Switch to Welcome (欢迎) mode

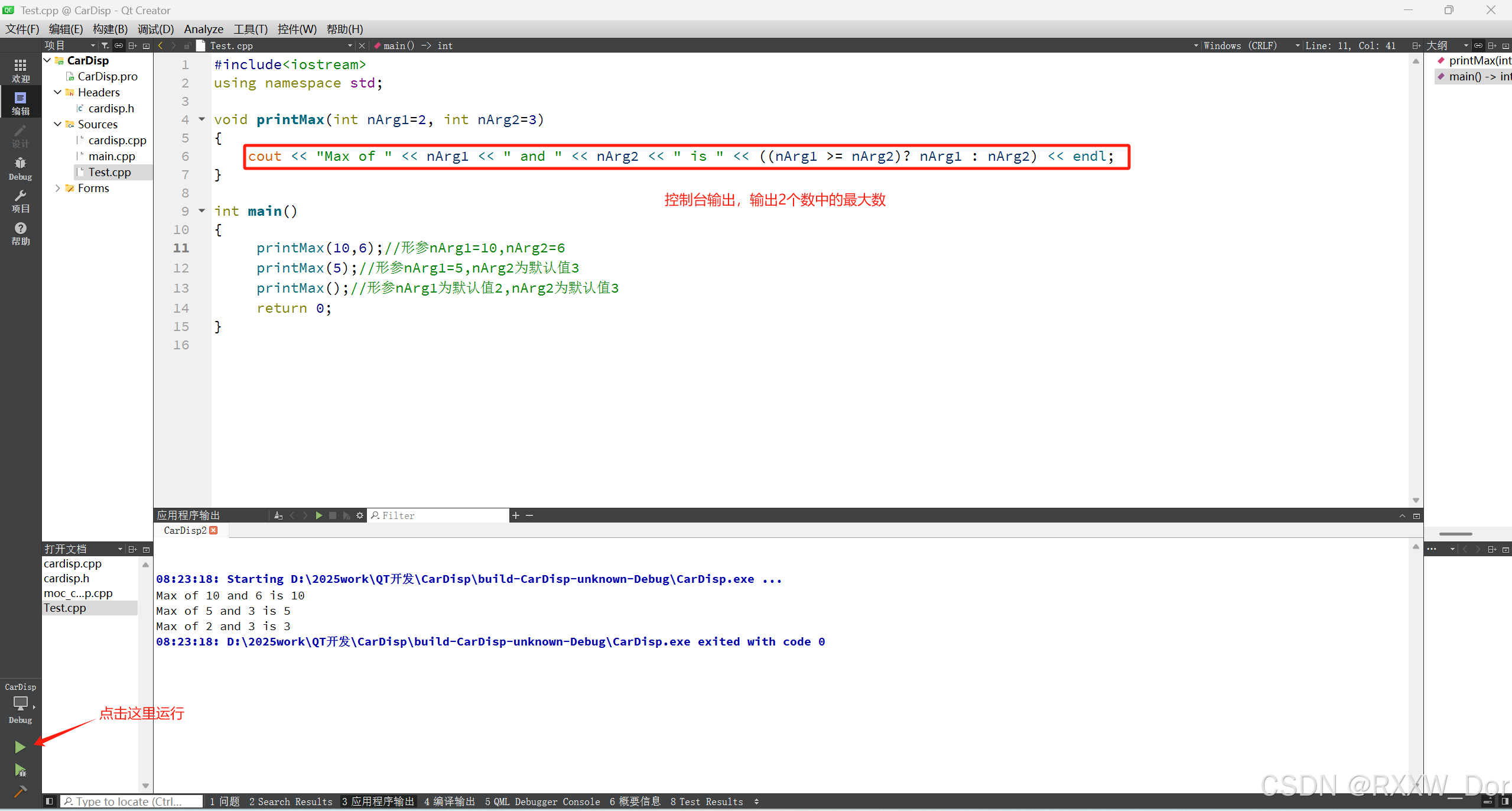pyautogui.click(x=20, y=71)
